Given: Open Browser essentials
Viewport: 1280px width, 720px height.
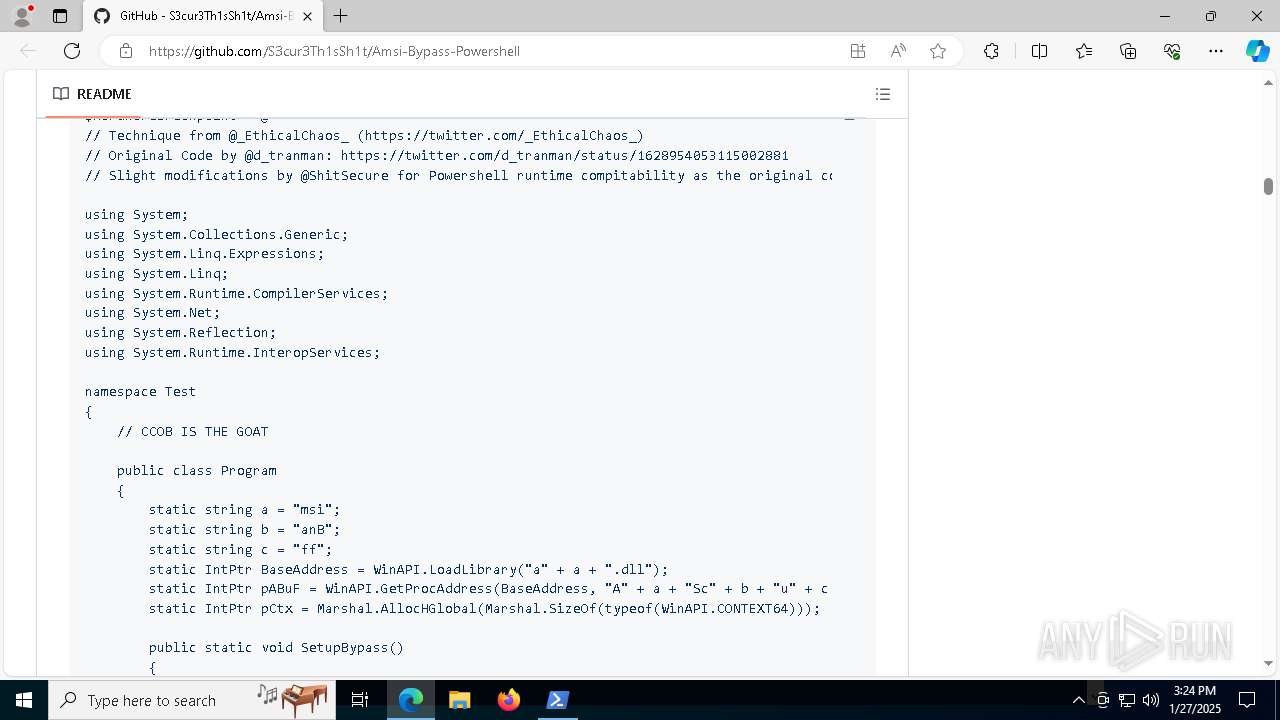Looking at the screenshot, I should [x=1172, y=51].
